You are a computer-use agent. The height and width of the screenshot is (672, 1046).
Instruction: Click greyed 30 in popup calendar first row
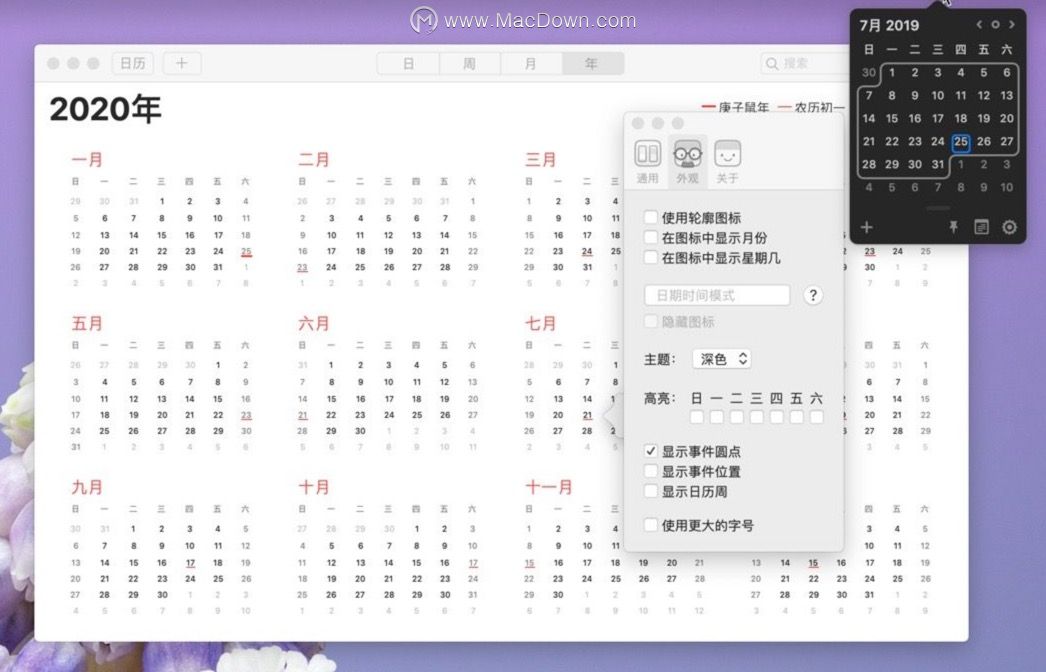click(x=869, y=73)
